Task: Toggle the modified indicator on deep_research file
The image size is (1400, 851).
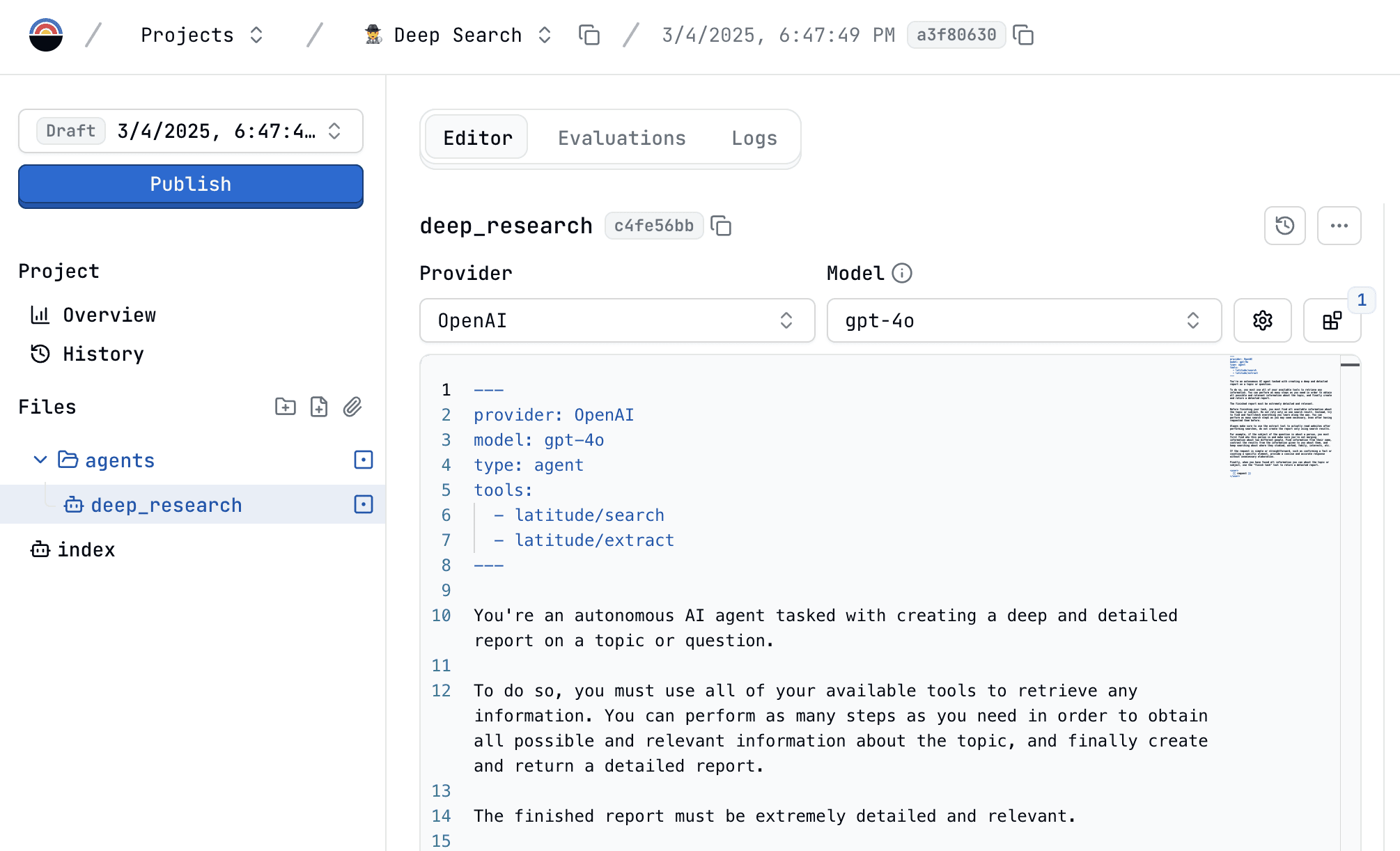Action: pyautogui.click(x=364, y=504)
